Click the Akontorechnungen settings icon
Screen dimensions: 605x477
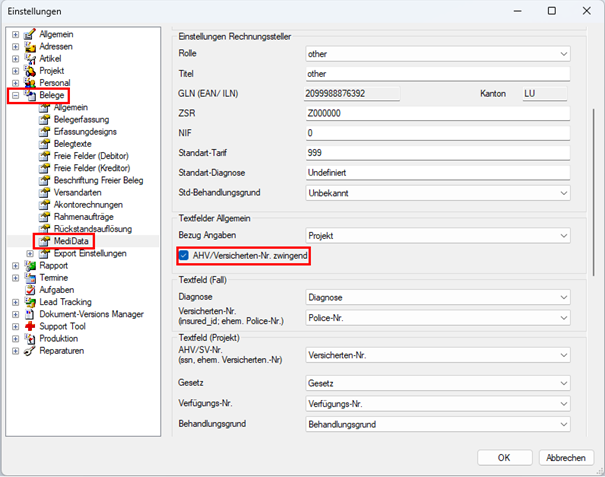44,205
